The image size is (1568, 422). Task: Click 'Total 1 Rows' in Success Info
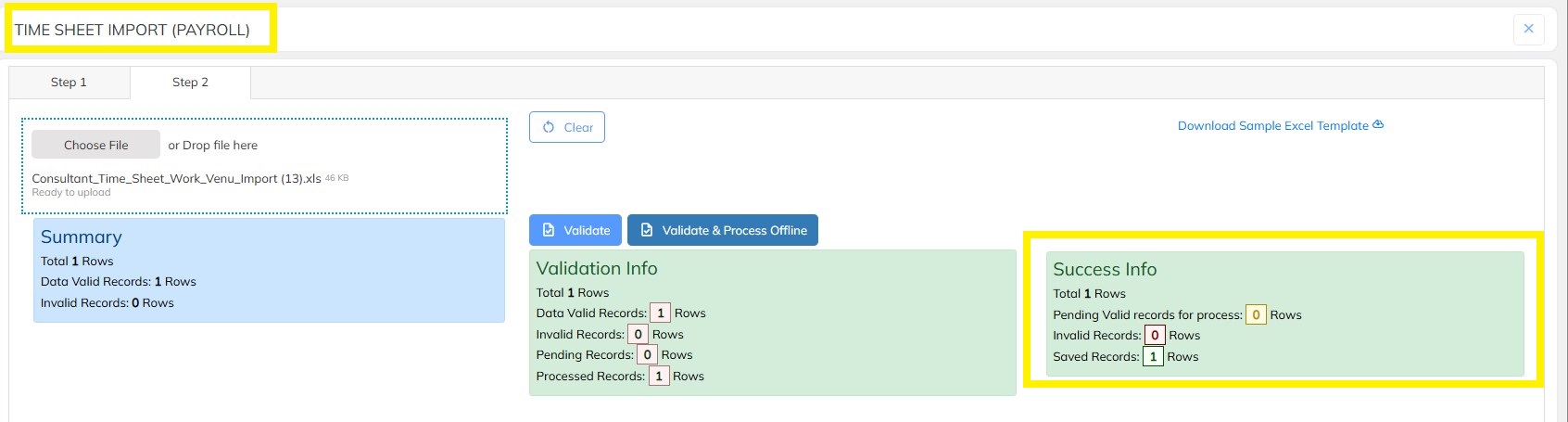1089,294
